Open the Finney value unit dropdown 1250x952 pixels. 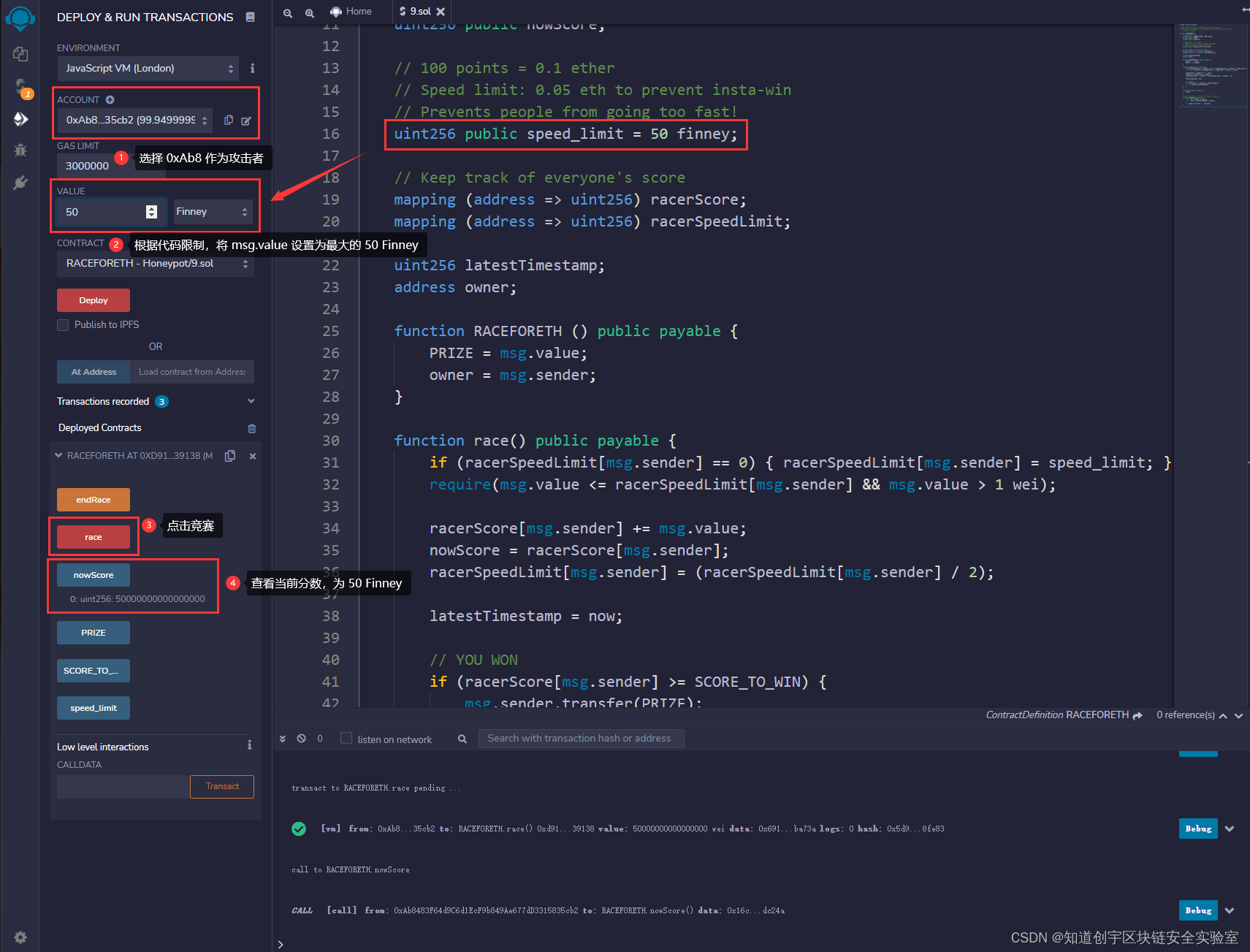pos(213,212)
